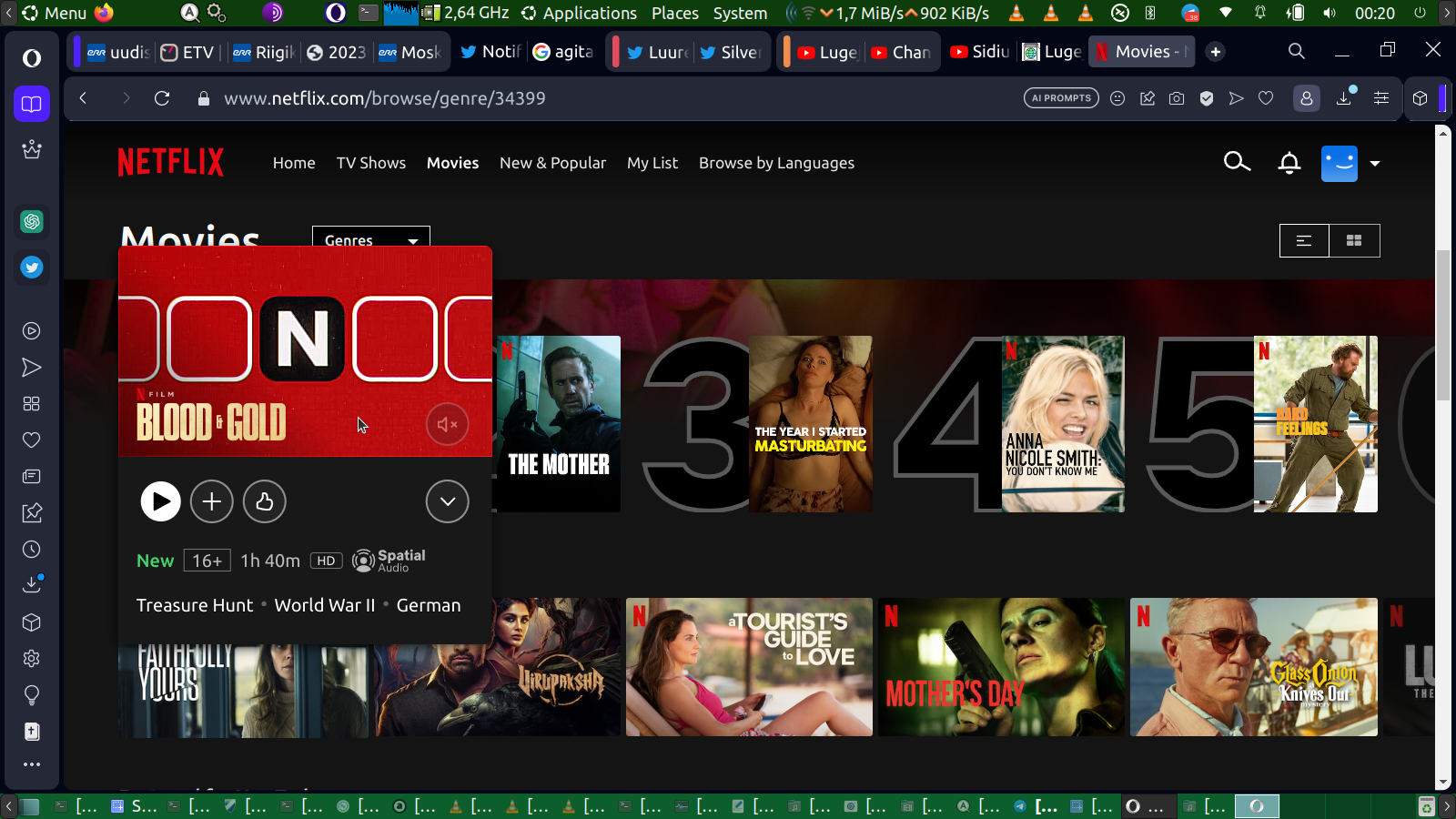Open the ChatGPT sidebar panel
The image size is (1456, 819).
(32, 221)
